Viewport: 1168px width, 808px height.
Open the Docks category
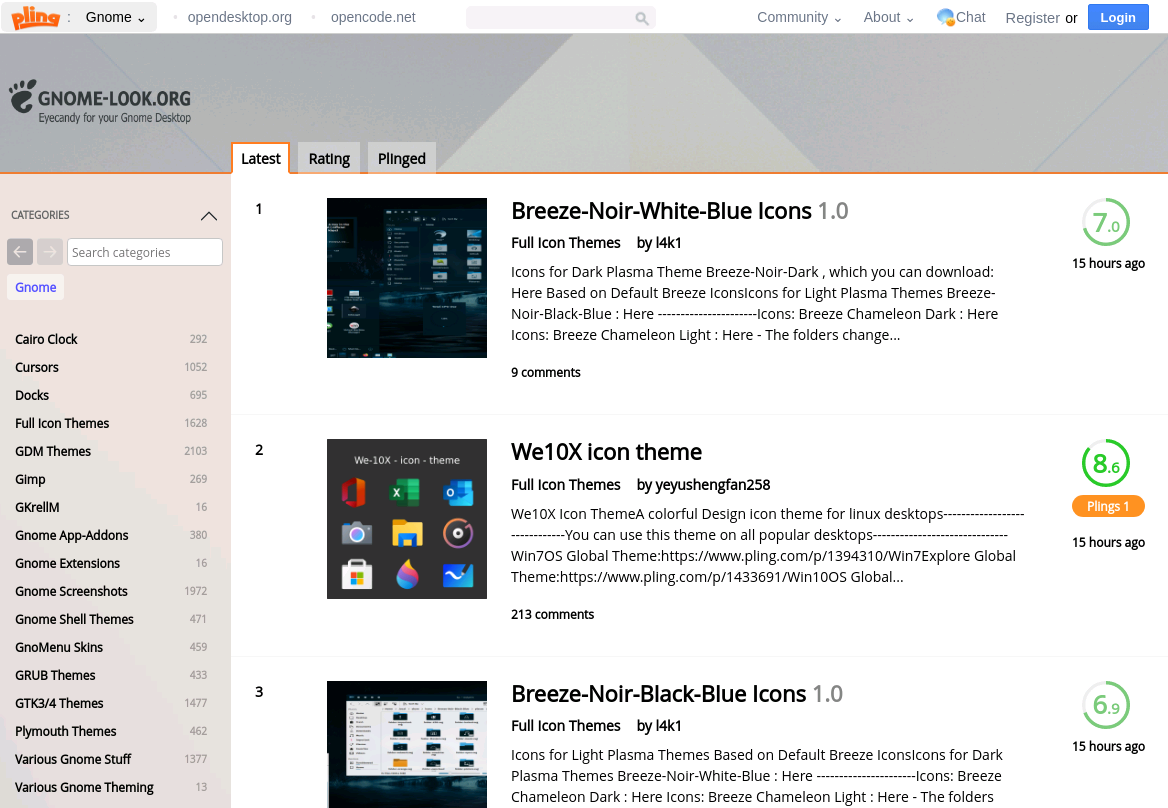(32, 395)
